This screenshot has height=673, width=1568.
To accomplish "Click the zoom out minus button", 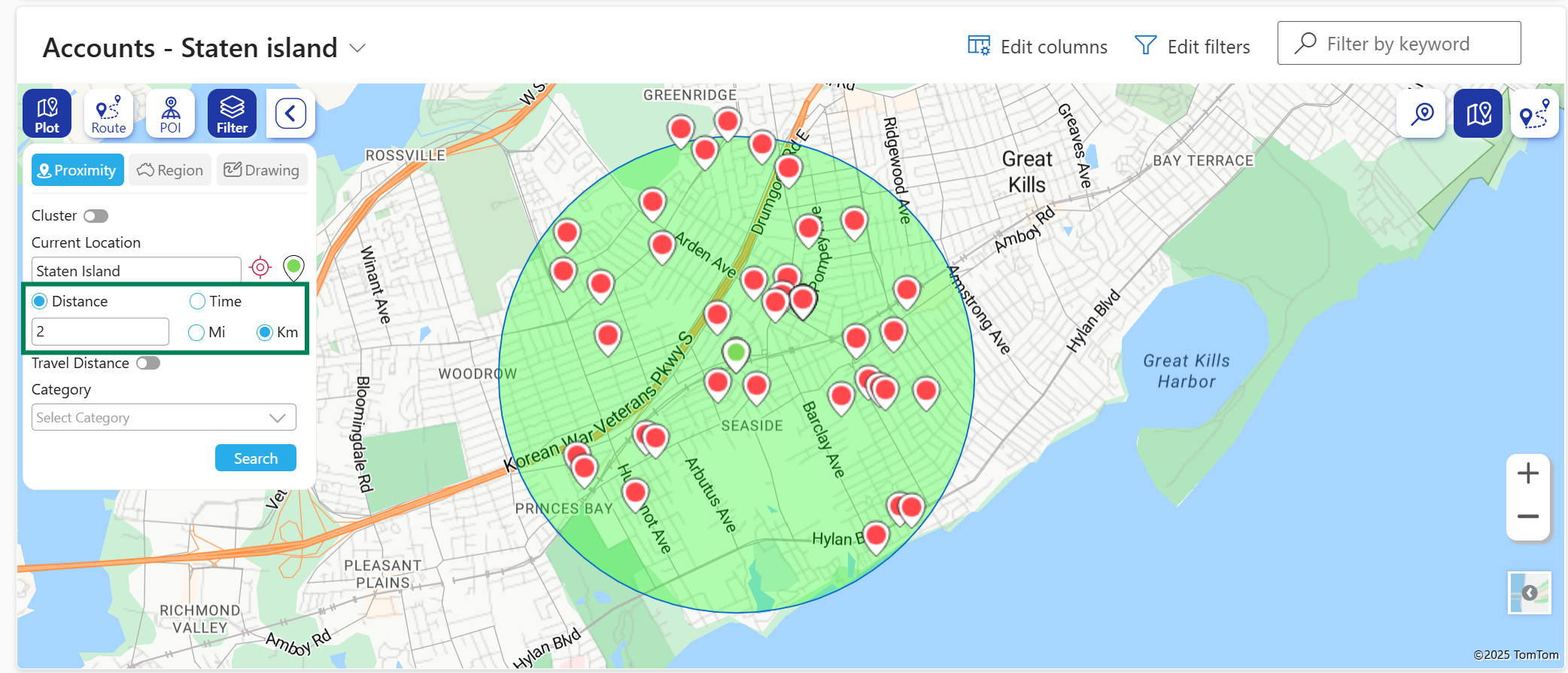I will click(1527, 516).
